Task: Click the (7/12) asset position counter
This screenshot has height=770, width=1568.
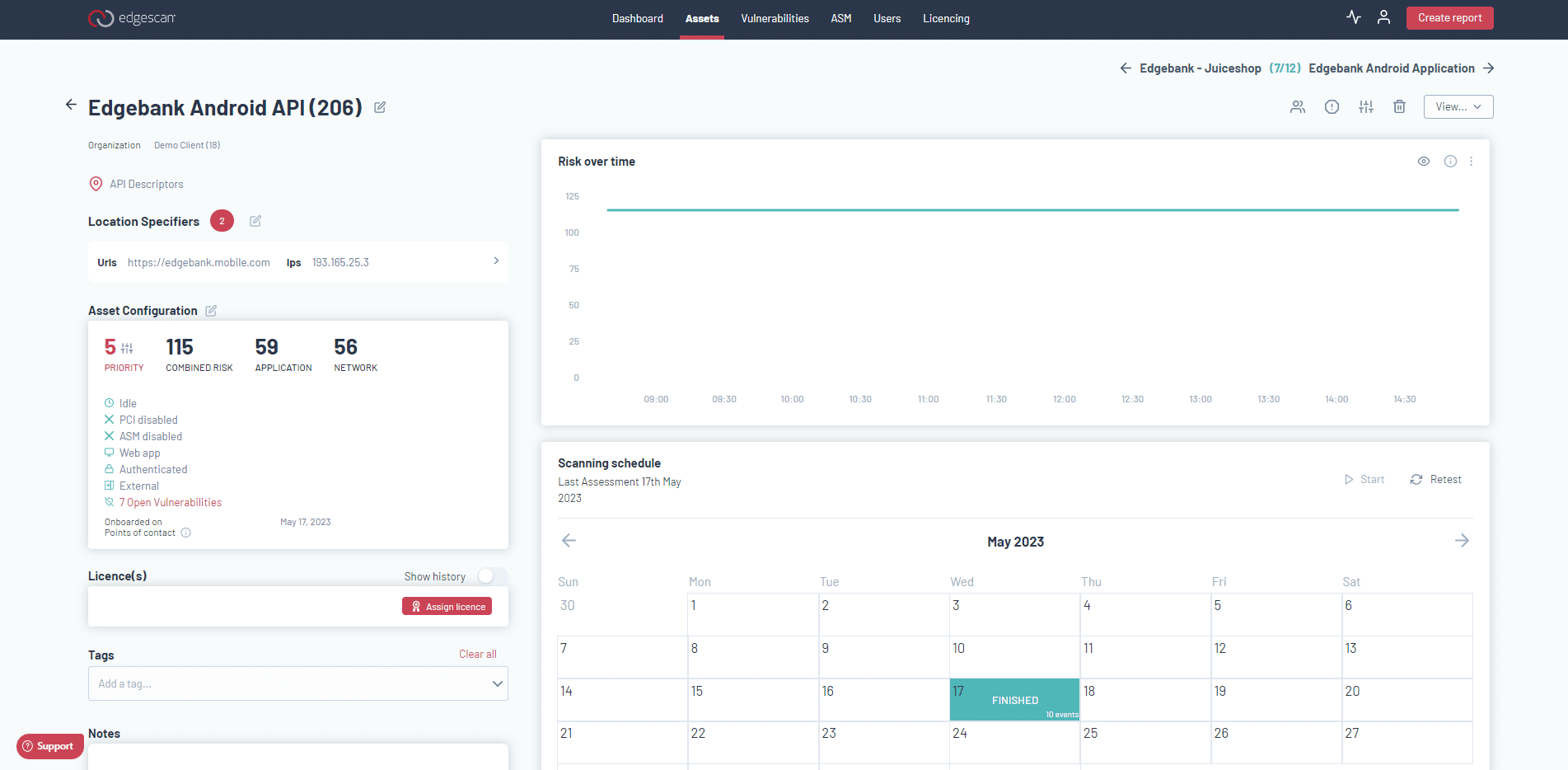Action: 1285,68
